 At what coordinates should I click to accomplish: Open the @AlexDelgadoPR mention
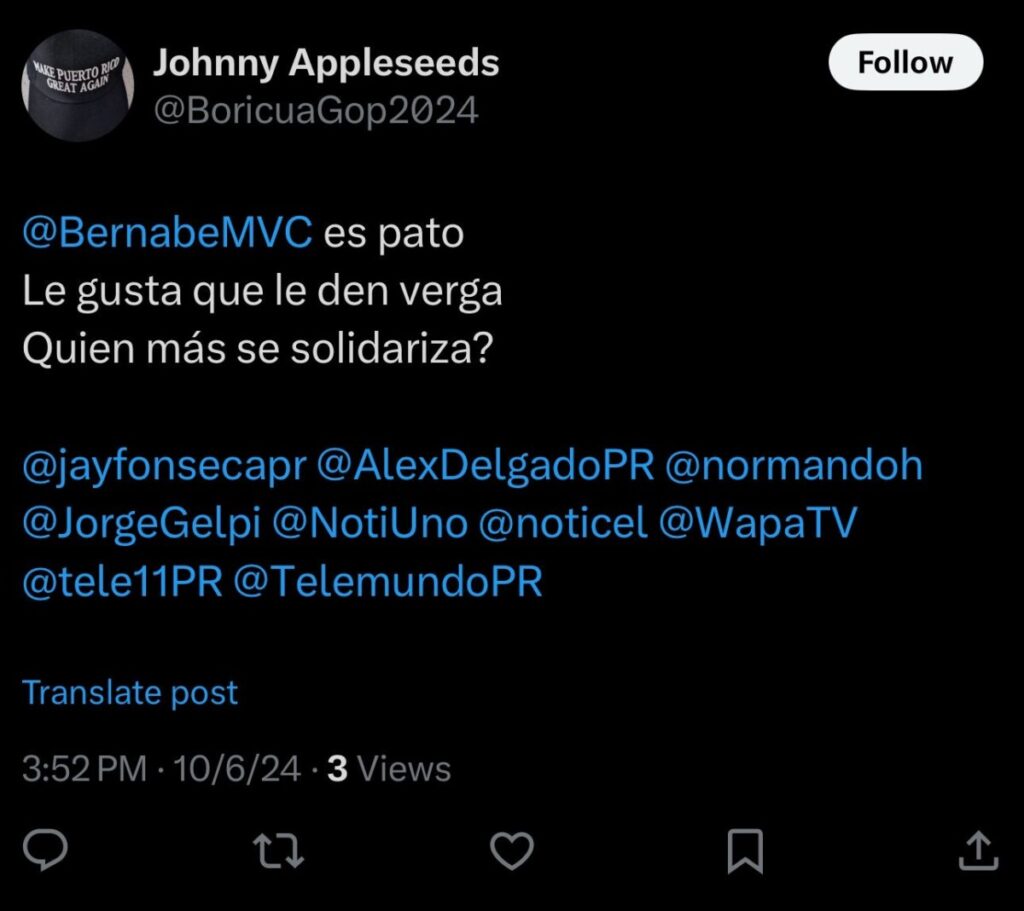(x=485, y=467)
